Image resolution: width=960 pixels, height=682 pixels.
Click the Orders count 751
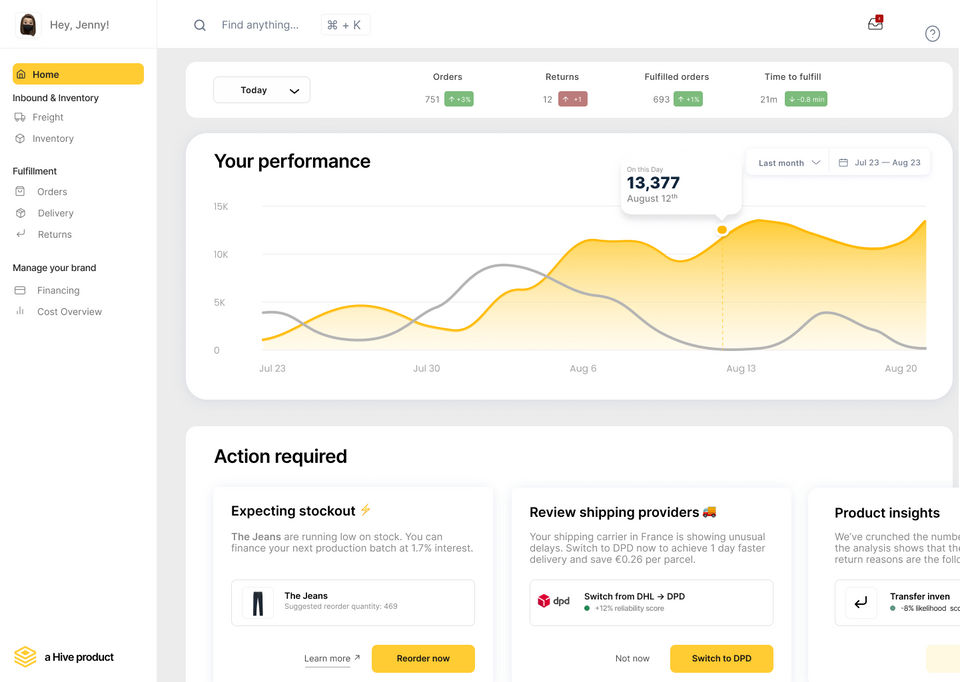[432, 99]
